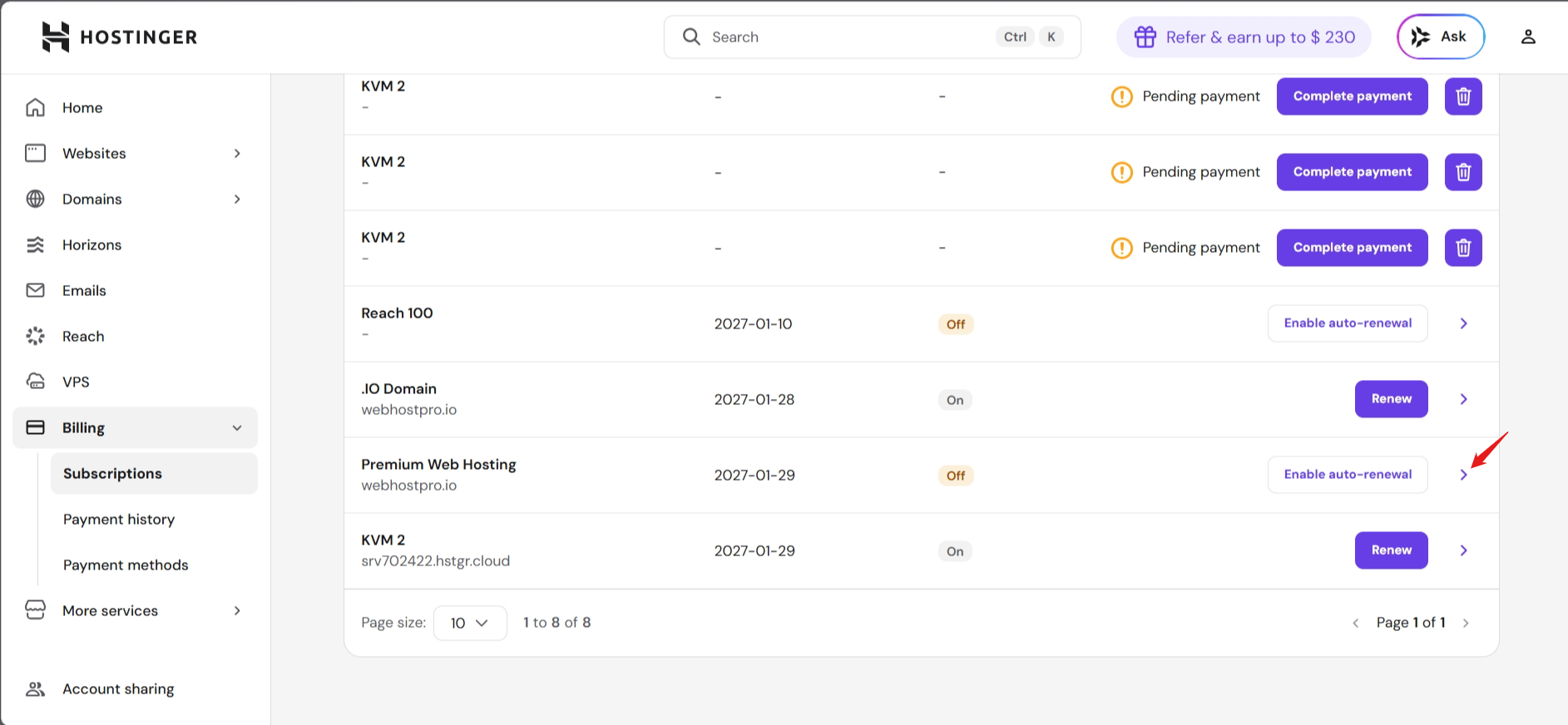Complete payment for third KVM 2
This screenshot has width=1568, height=725.
[1352, 248]
